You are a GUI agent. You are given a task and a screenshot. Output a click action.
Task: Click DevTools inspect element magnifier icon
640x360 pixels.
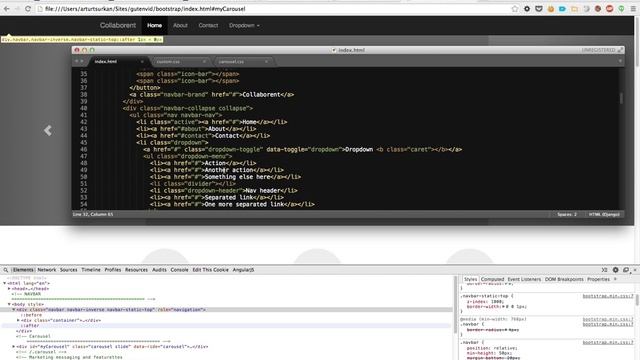tap(5, 270)
